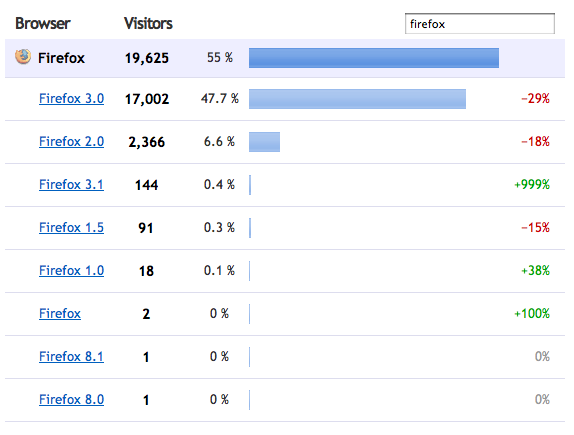Open the Firefox 8.1 link
This screenshot has height=435, width=574.
pyautogui.click(x=71, y=356)
